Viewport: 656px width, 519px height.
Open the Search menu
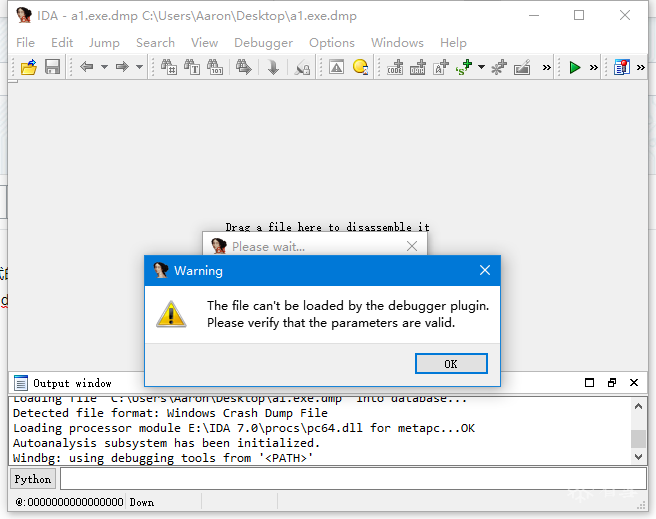pos(155,43)
